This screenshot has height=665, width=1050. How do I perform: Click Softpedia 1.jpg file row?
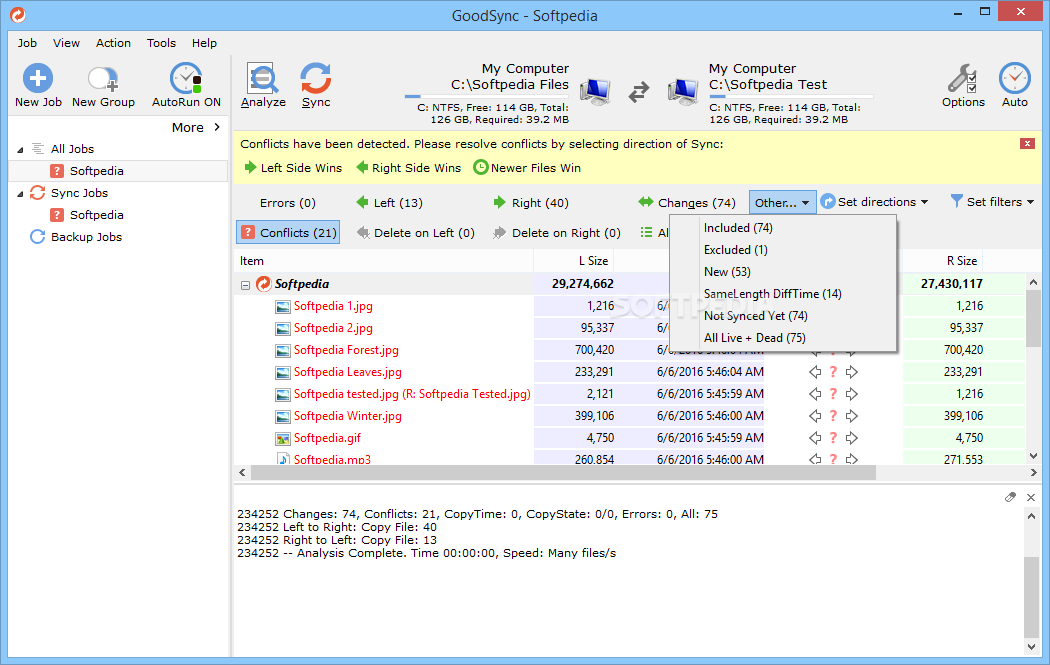[x=333, y=306]
